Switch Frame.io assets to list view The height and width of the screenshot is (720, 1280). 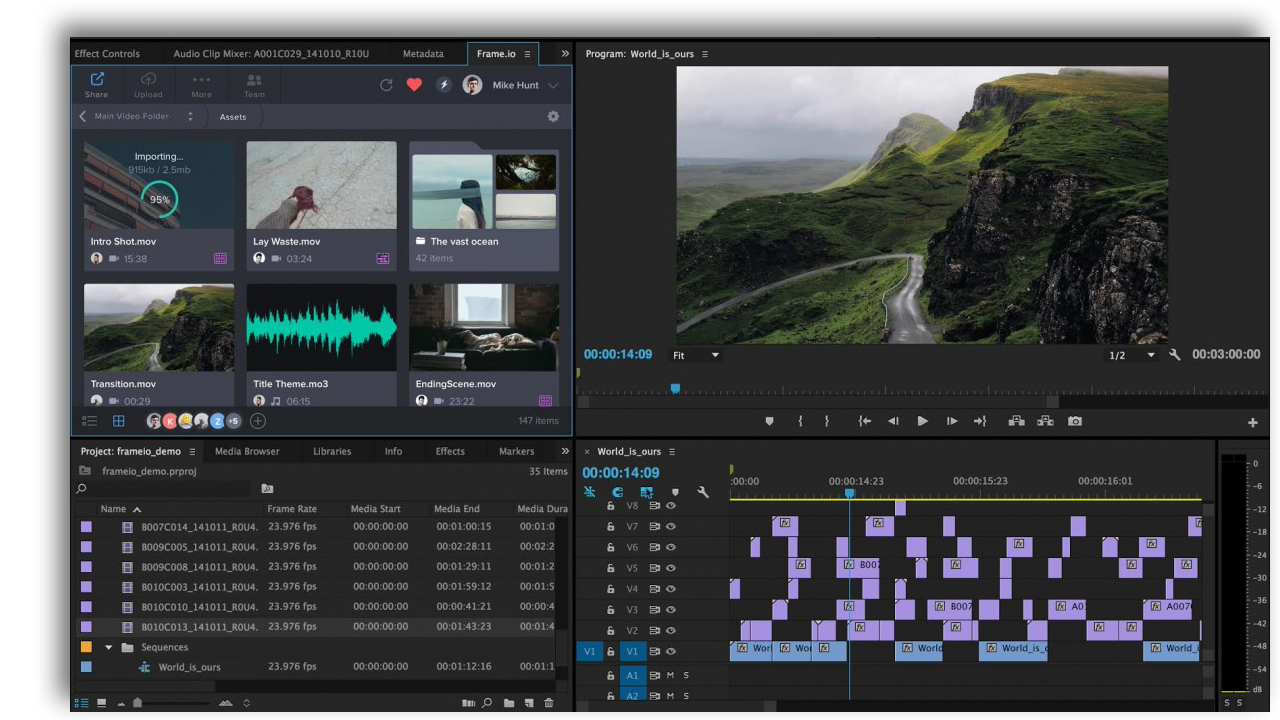[x=90, y=421]
